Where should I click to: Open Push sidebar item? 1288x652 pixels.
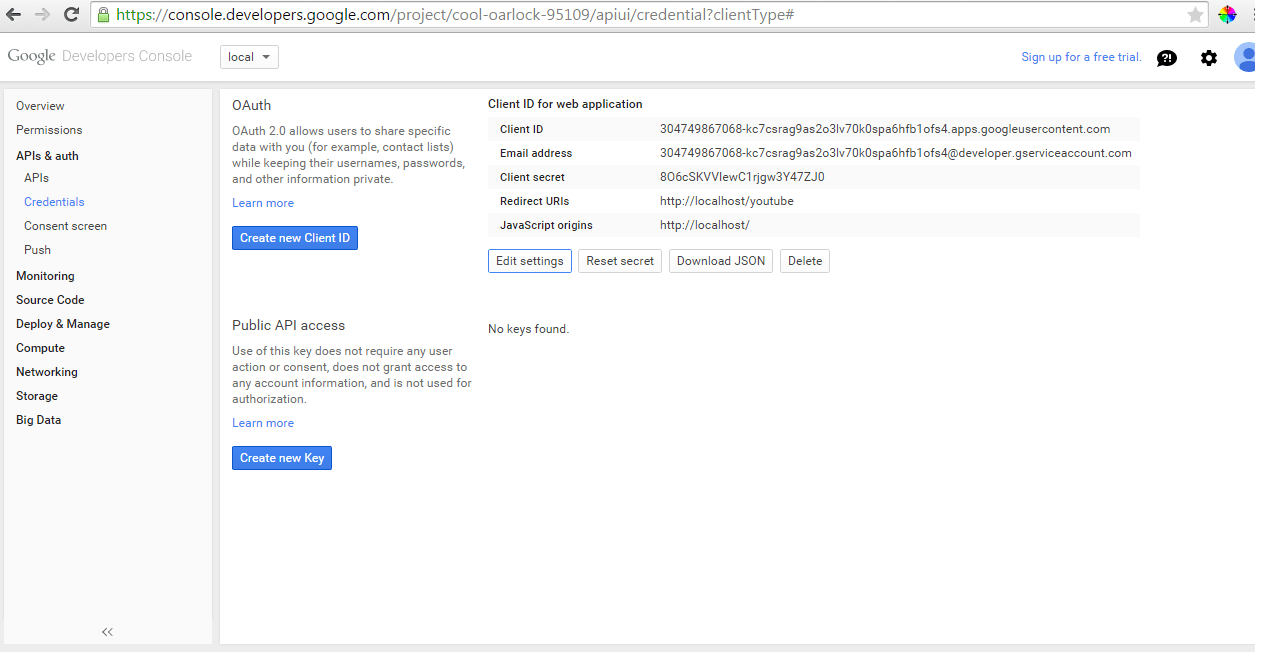37,250
